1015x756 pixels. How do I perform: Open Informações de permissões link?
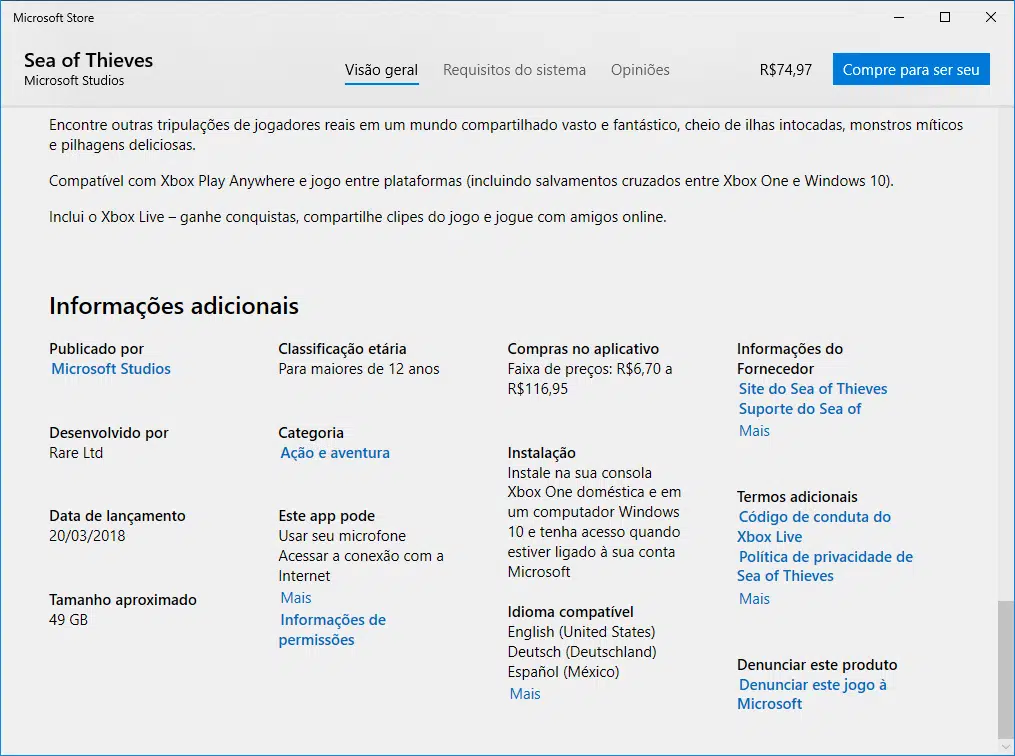332,630
